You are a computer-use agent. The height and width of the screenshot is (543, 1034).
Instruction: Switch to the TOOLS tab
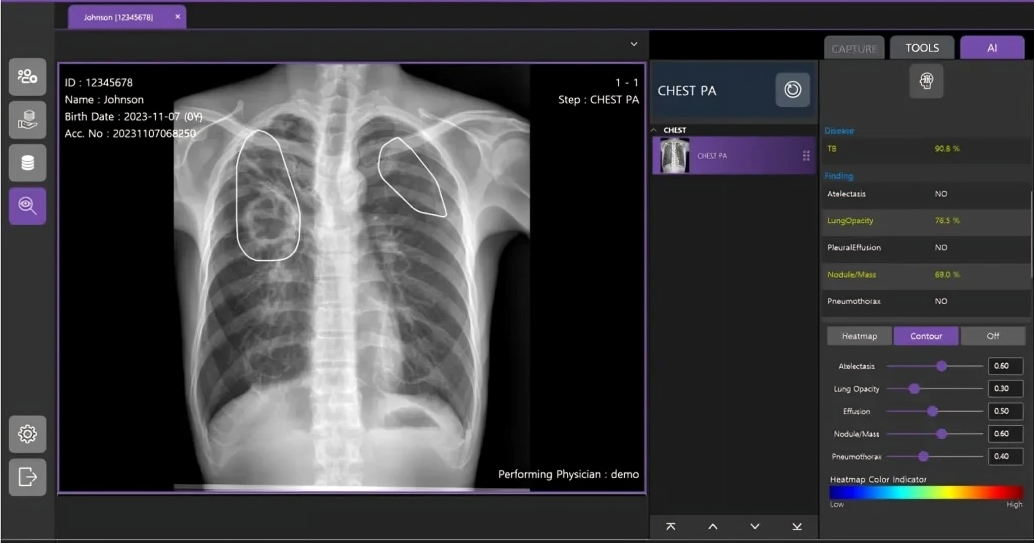(922, 48)
